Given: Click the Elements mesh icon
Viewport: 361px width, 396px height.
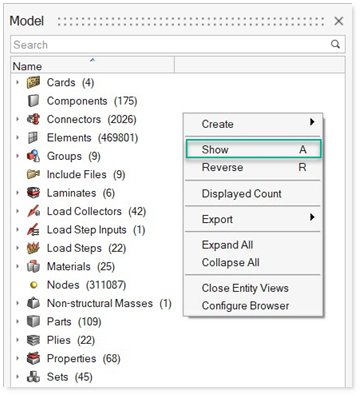Looking at the screenshot, I should [33, 138].
